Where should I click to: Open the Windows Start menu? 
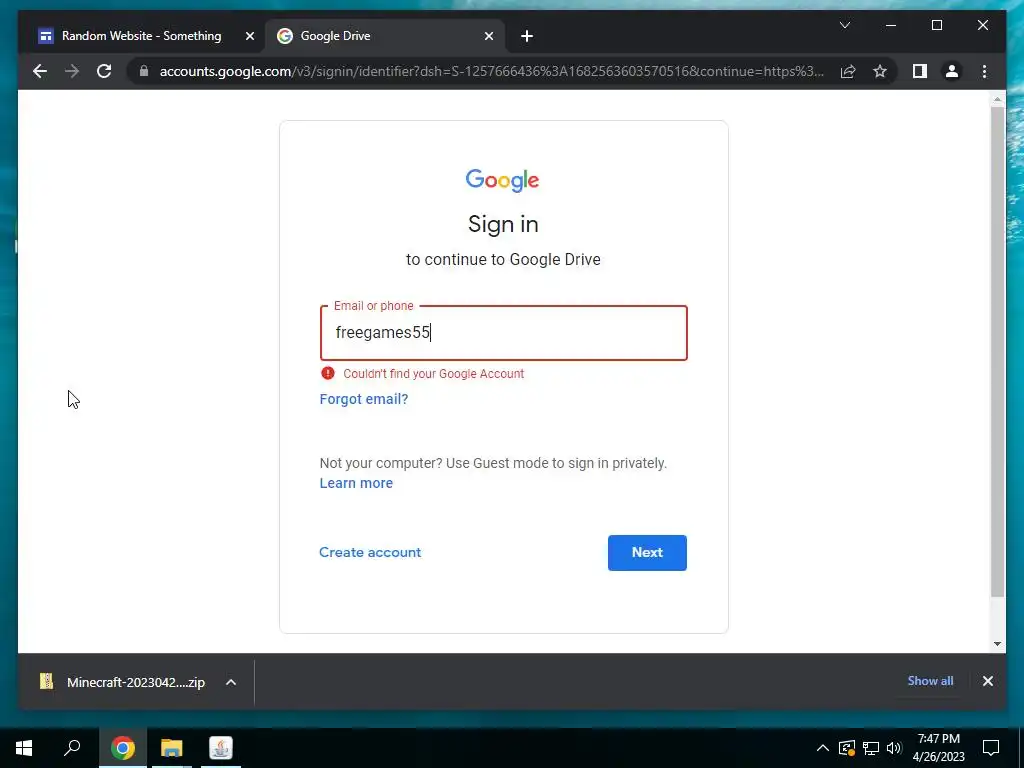pyautogui.click(x=24, y=748)
